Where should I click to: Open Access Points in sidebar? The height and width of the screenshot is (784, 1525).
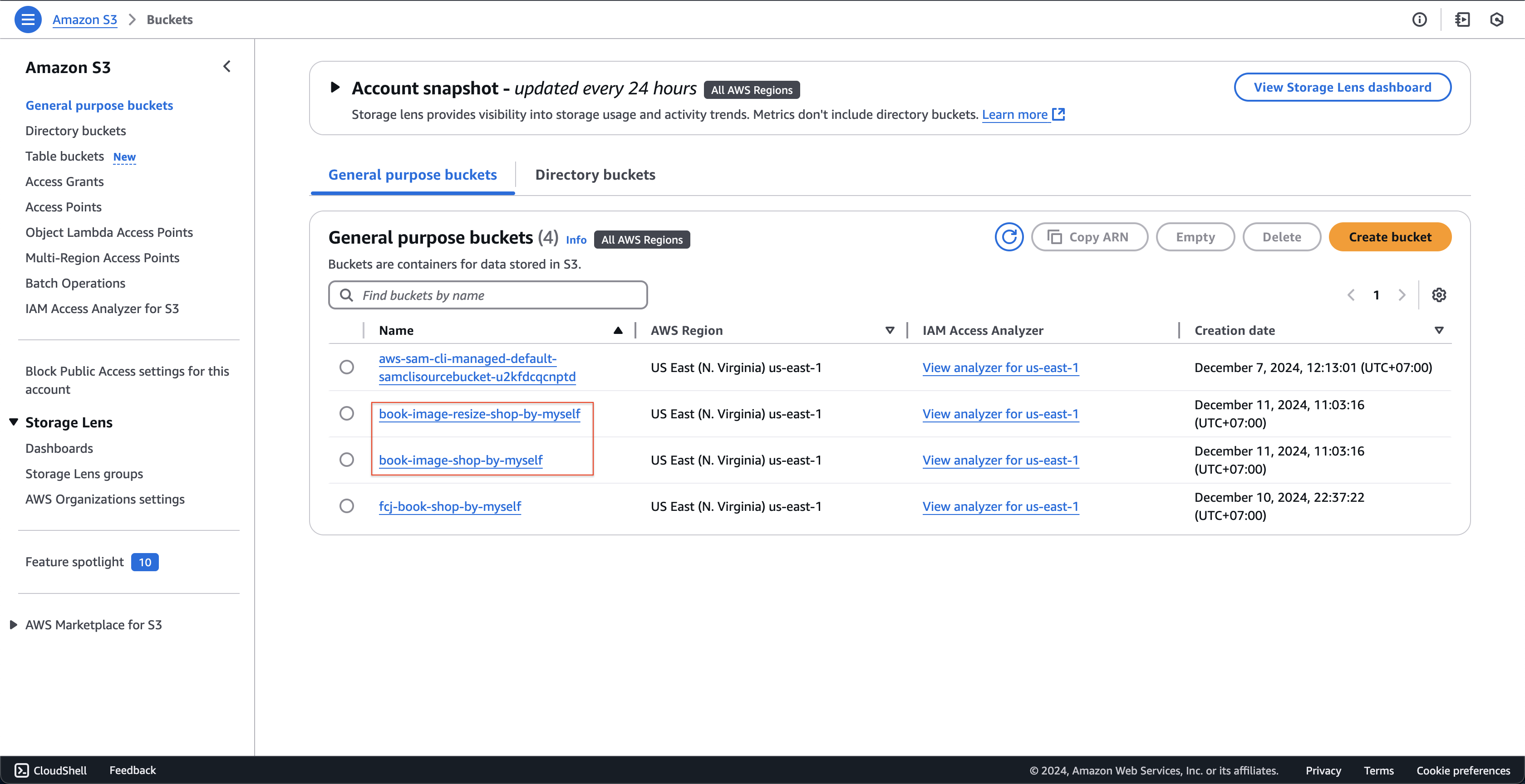click(x=64, y=207)
